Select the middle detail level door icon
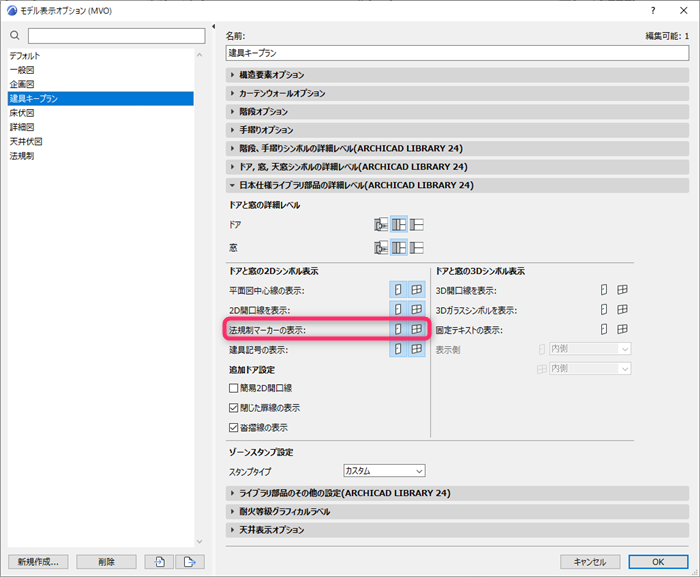This screenshot has height=577, width=700. coord(399,224)
